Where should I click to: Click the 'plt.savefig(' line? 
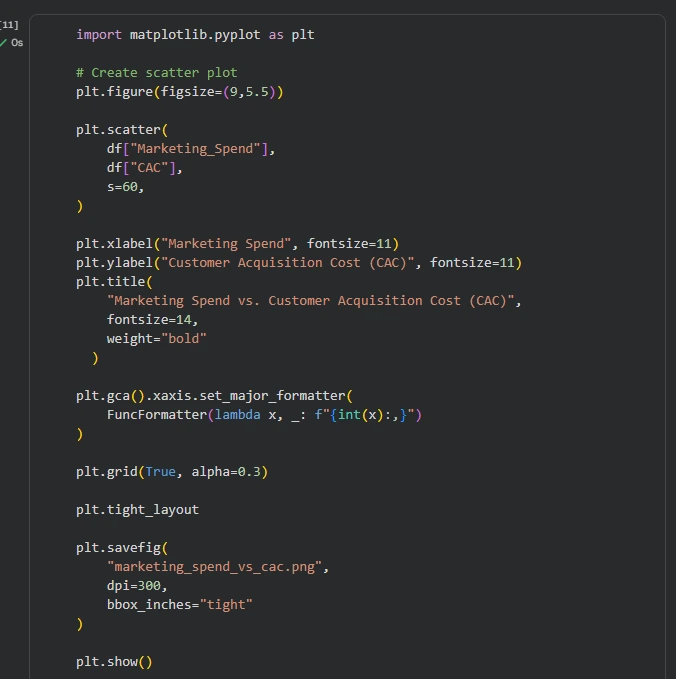point(122,547)
